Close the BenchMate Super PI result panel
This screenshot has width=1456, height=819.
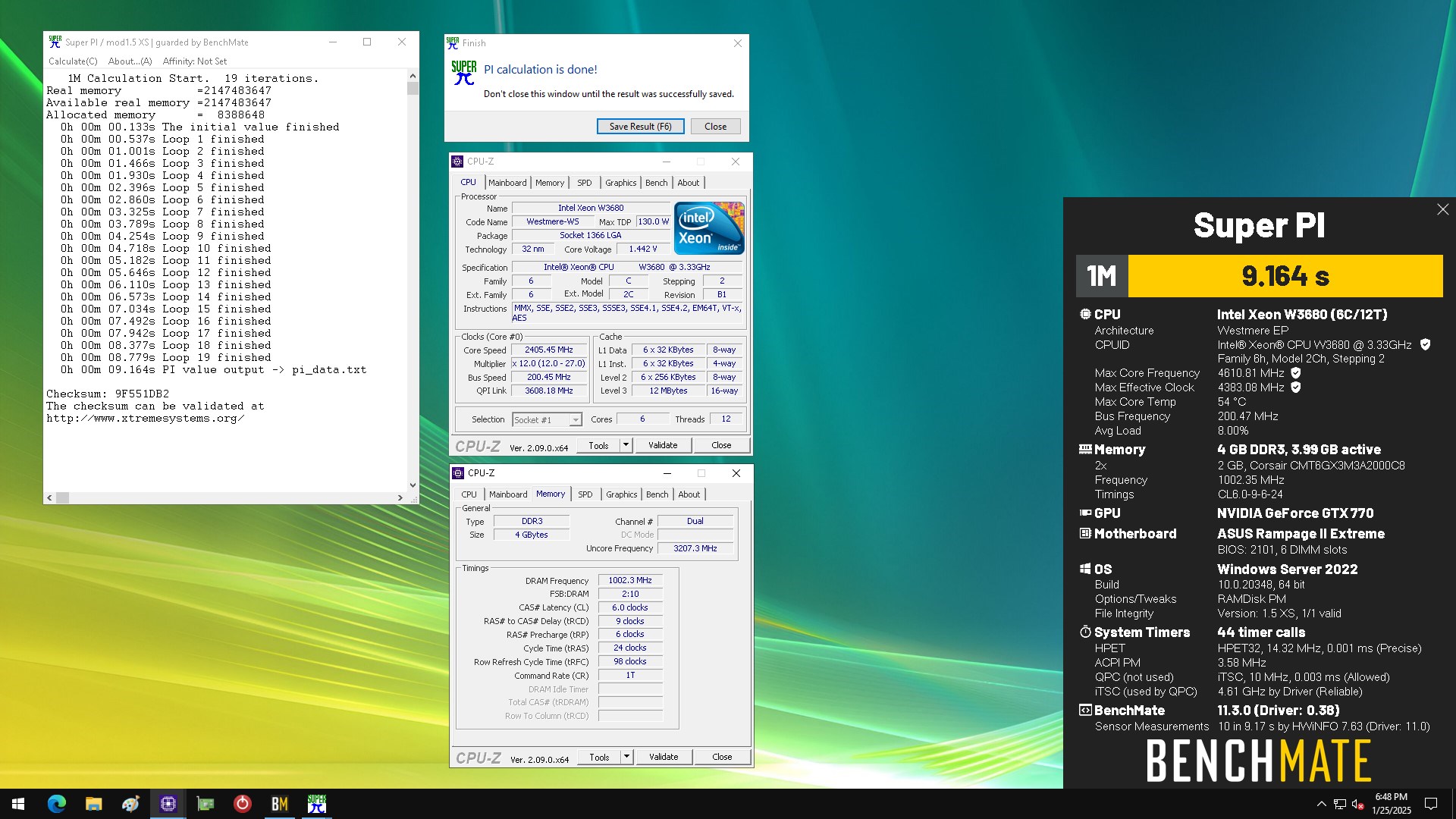coord(1442,209)
